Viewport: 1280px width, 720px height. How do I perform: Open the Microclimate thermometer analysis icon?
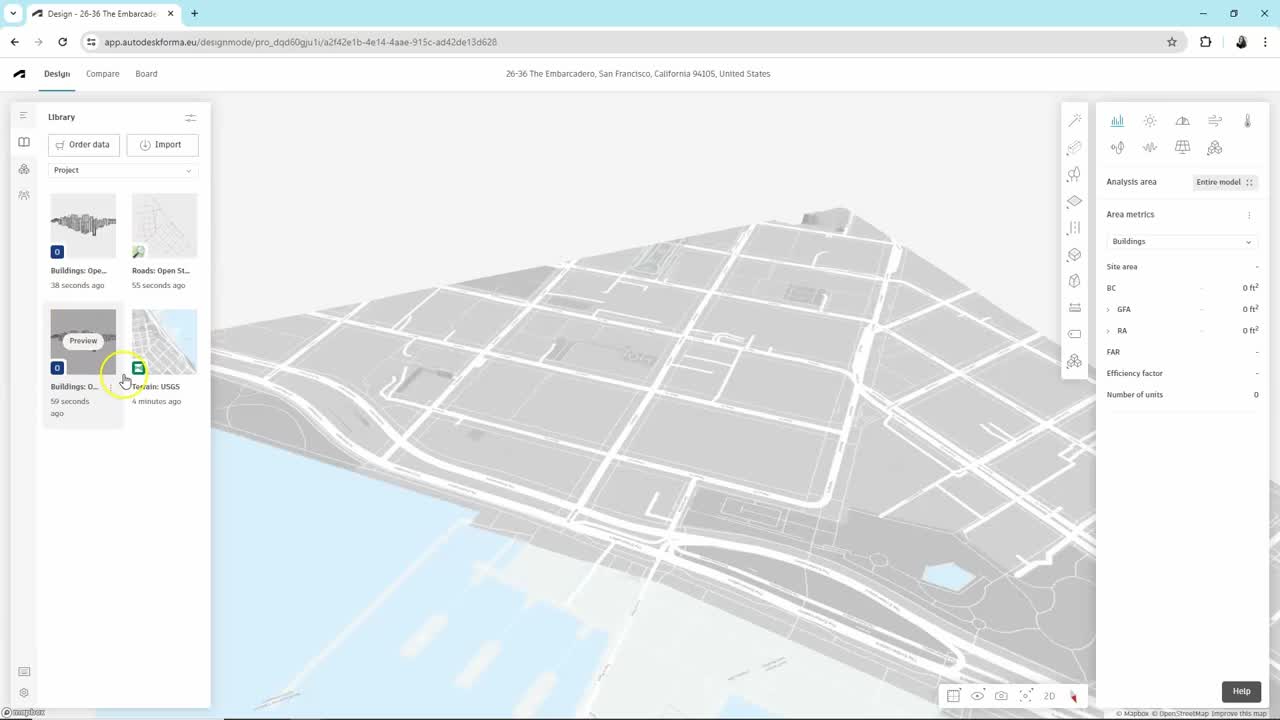(1247, 121)
